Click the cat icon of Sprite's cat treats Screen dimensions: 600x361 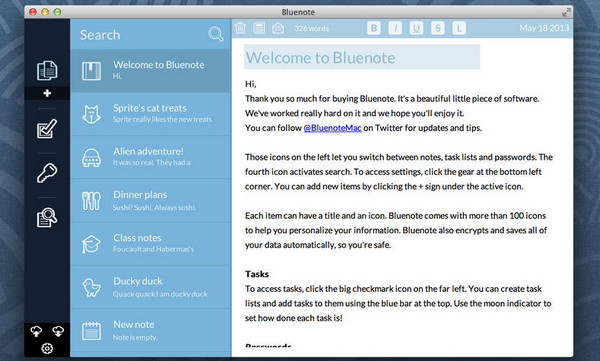pos(91,114)
